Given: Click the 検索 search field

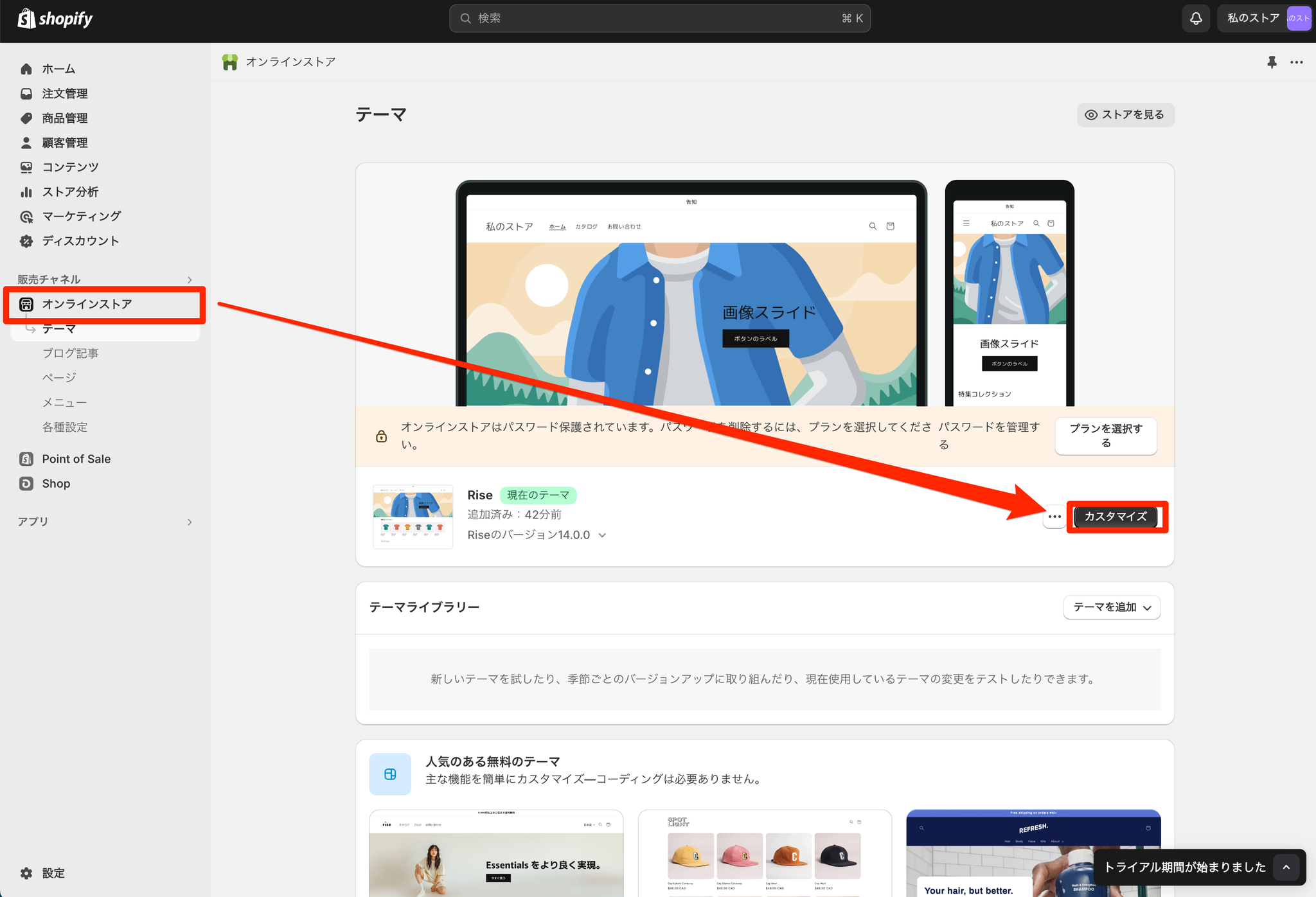Looking at the screenshot, I should pos(659,19).
